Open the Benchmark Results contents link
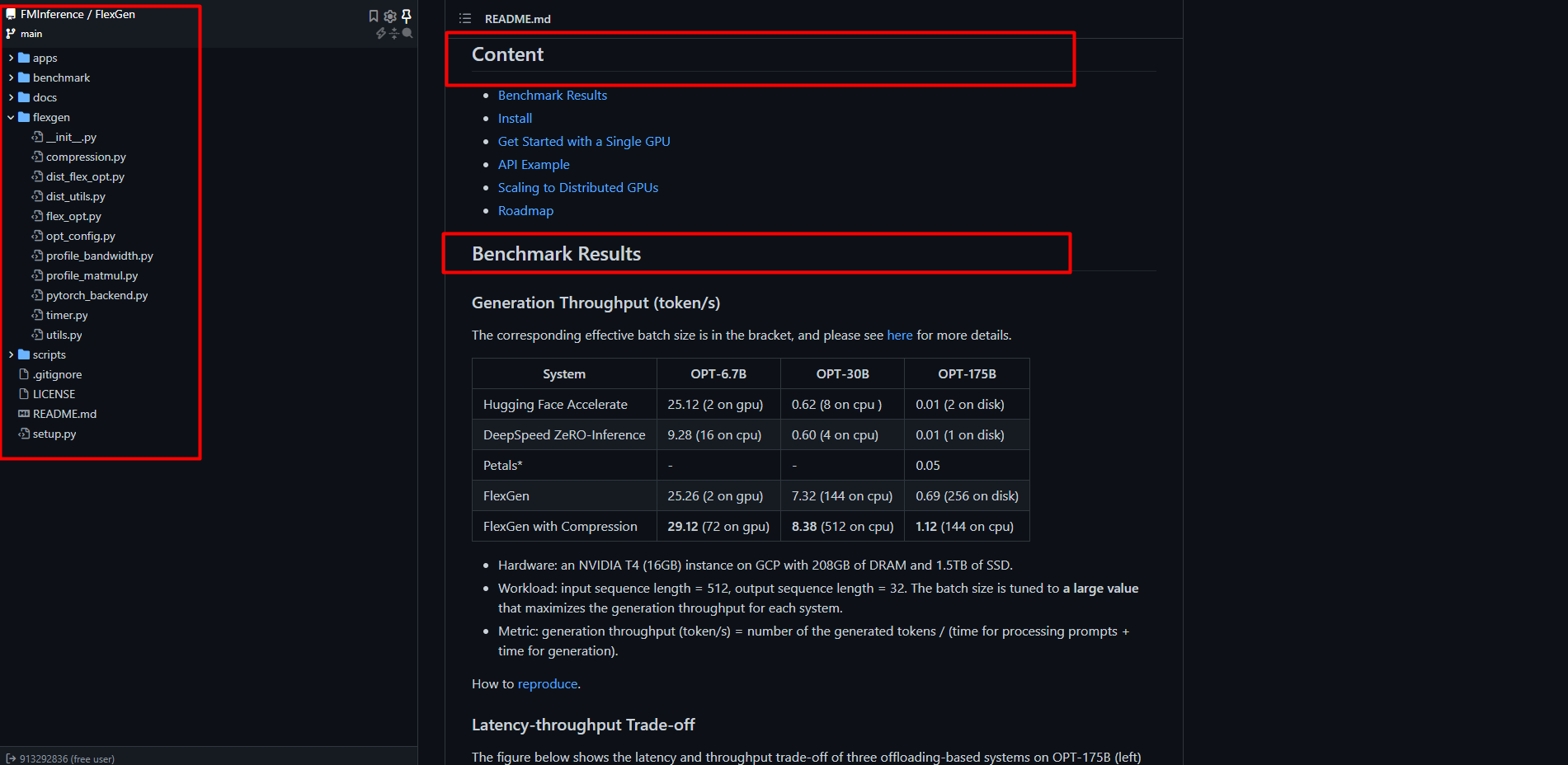Viewport: 1568px width, 765px height. pos(553,96)
